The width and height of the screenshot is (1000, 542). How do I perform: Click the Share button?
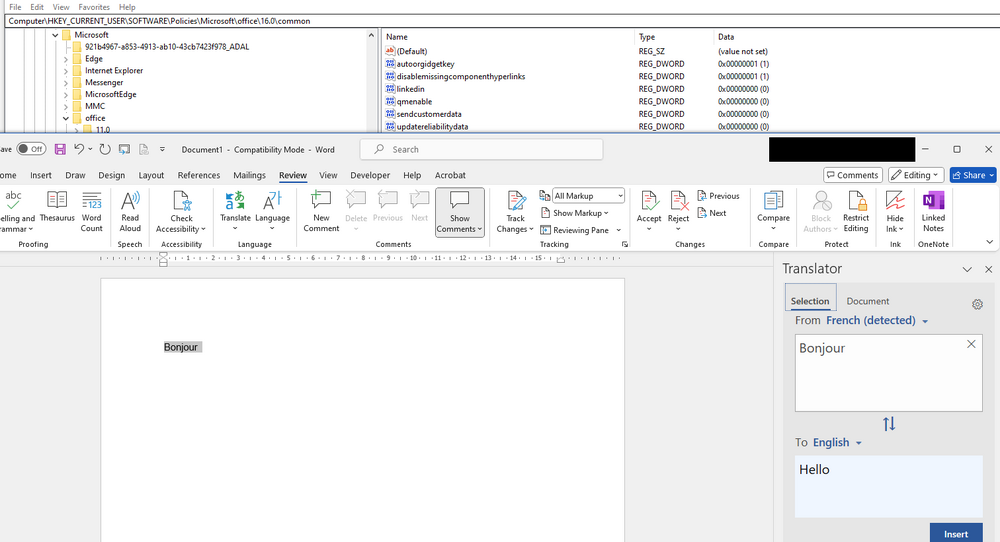(973, 175)
